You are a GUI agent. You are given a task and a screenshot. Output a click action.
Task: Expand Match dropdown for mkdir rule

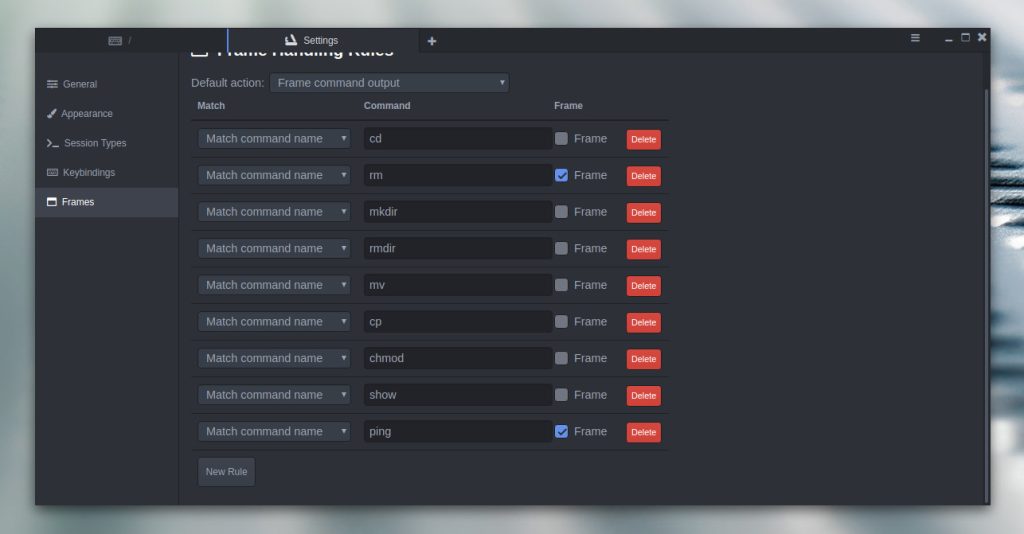point(274,212)
